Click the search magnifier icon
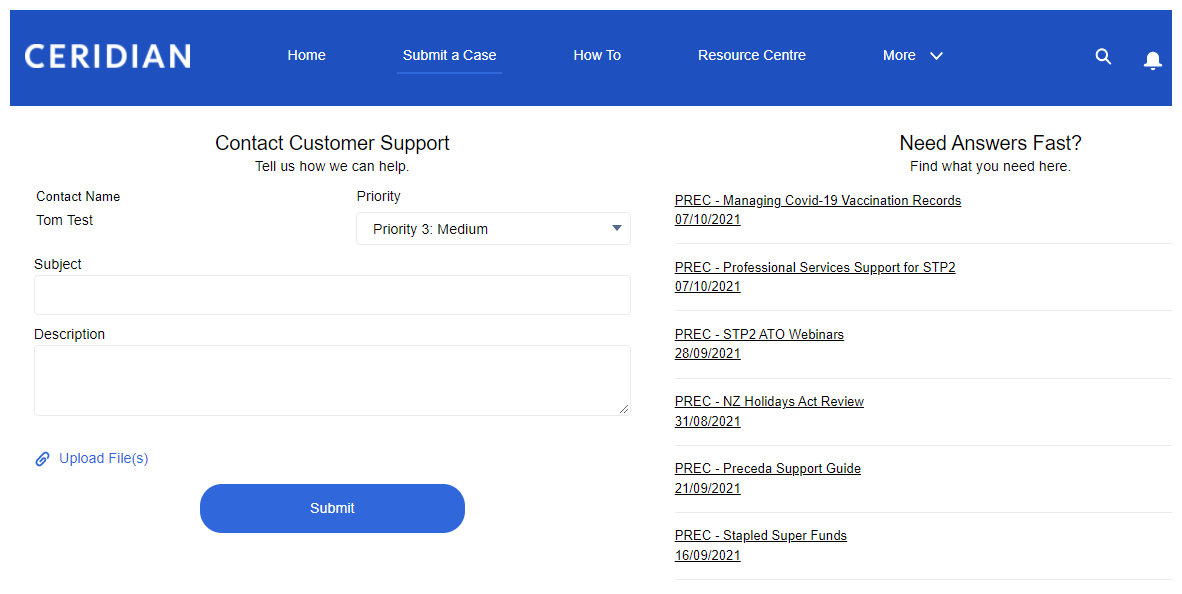The width and height of the screenshot is (1182, 594). [1103, 57]
